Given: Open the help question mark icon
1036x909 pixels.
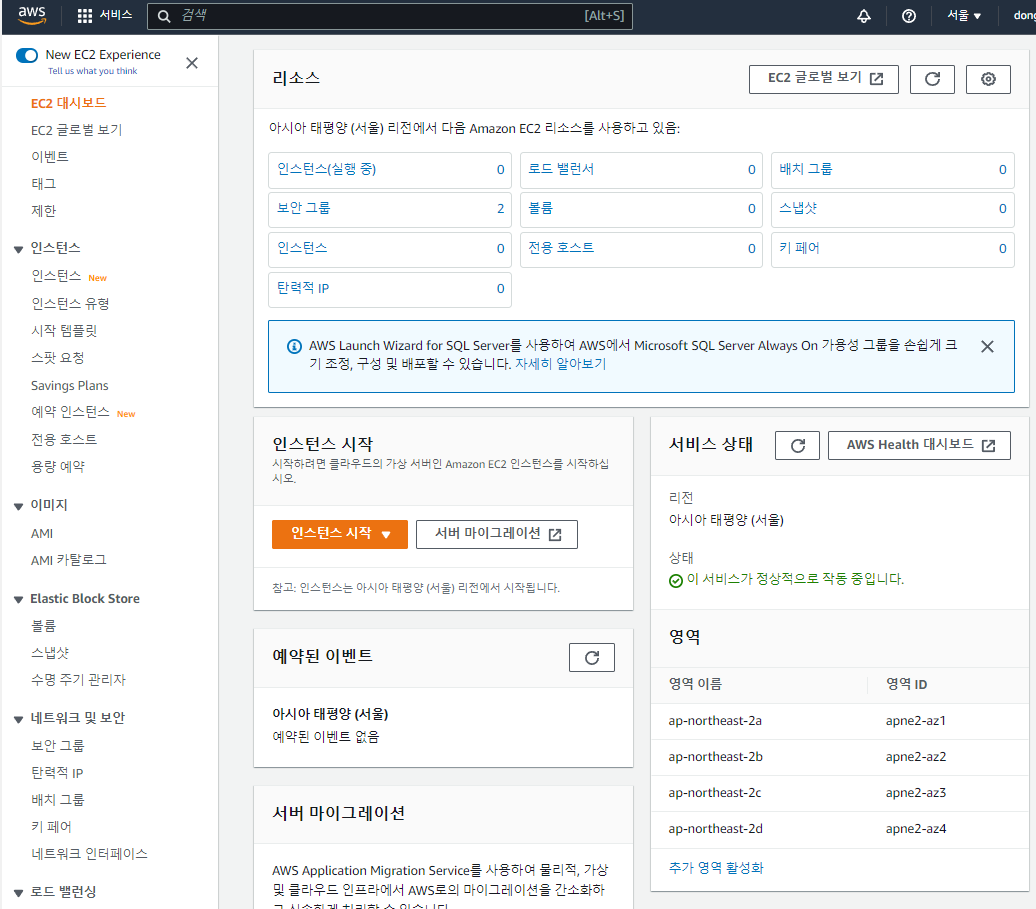Looking at the screenshot, I should tap(908, 16).
